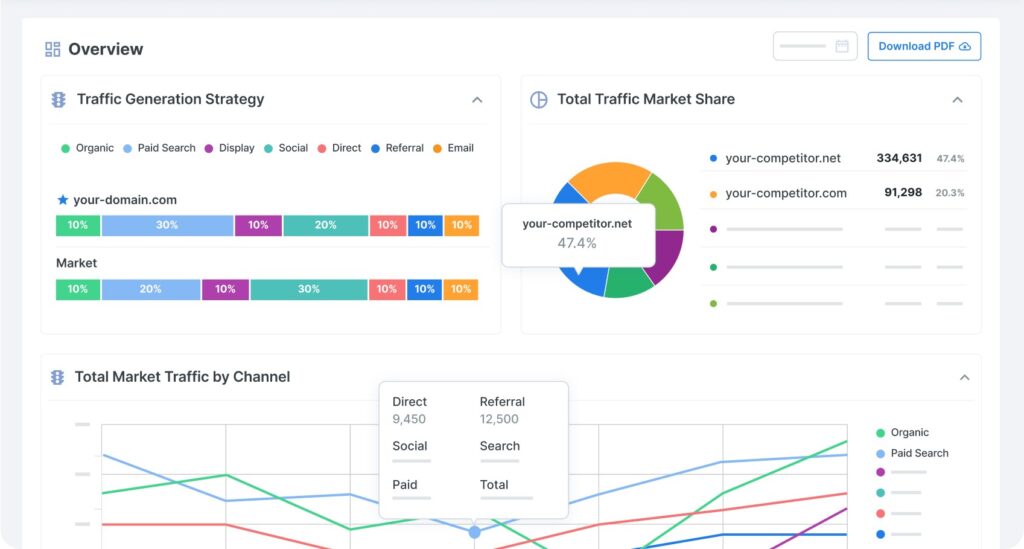
Task: Click the blue dot beside your-competitor.net
Action: tap(713, 158)
